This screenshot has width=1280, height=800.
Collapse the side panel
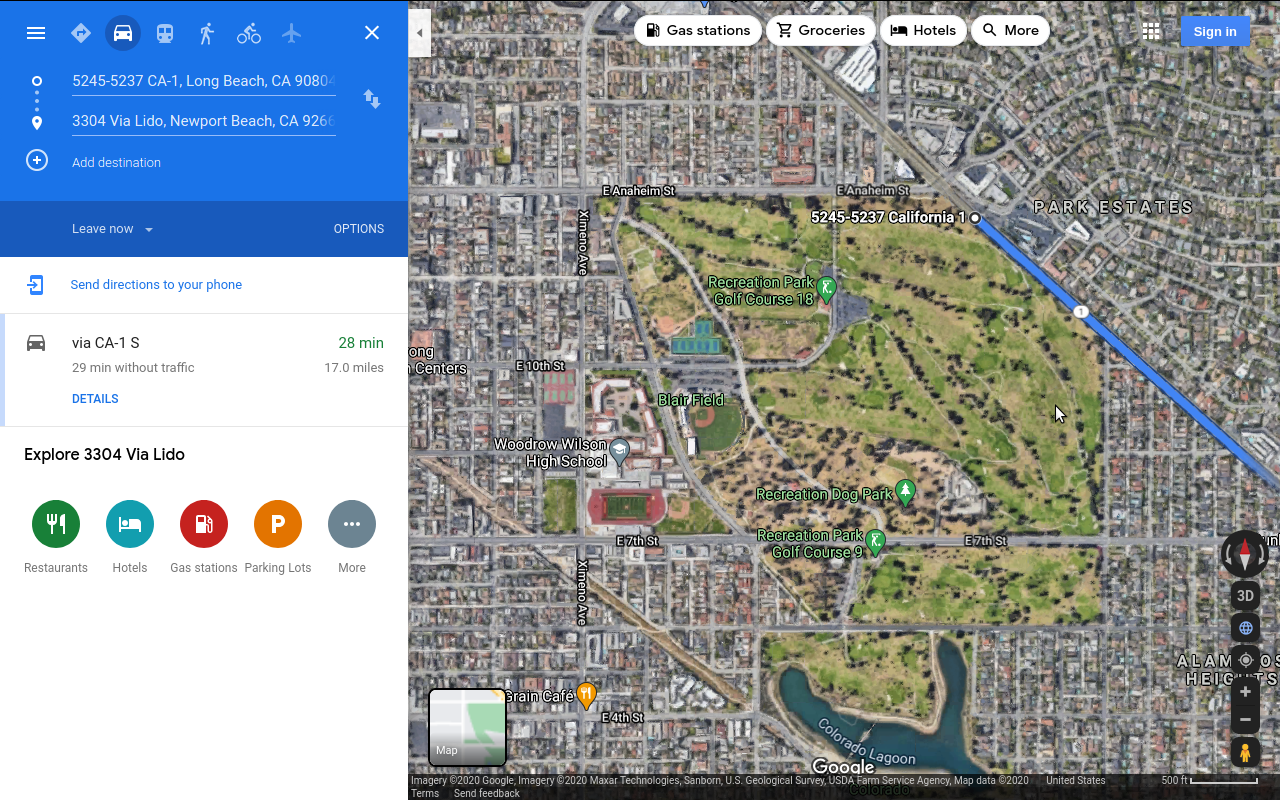click(420, 33)
